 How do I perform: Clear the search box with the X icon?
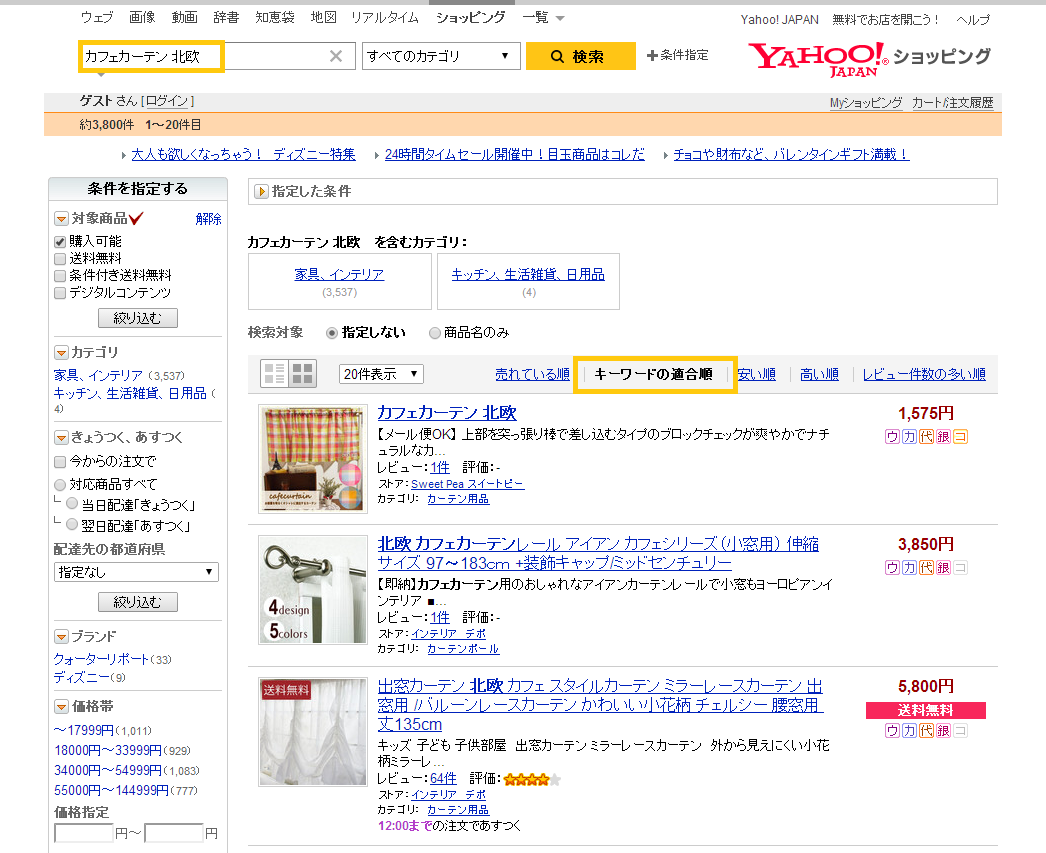[x=336, y=56]
